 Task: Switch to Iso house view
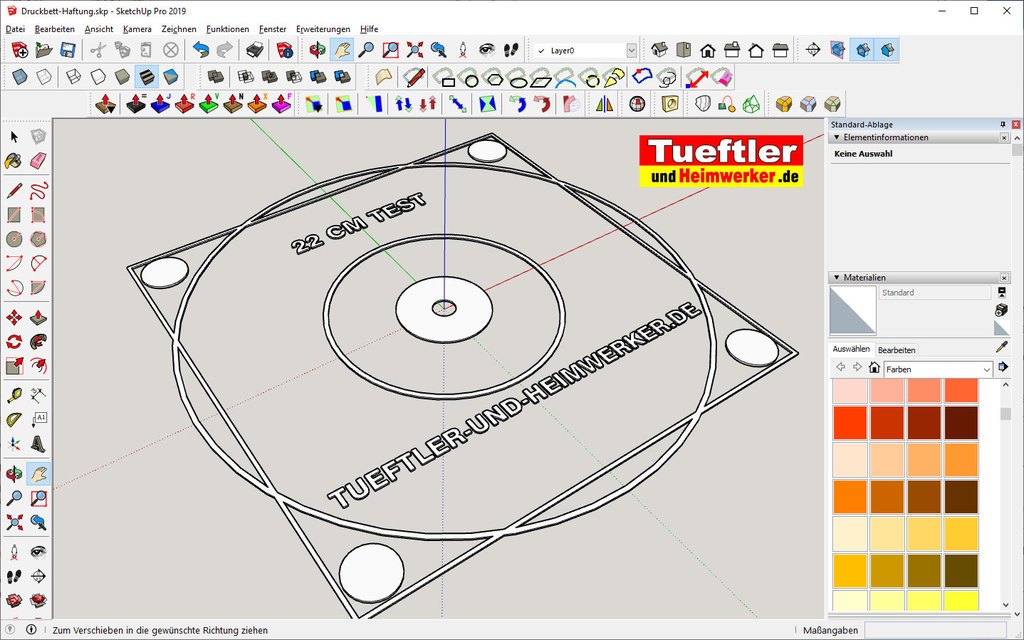tap(660, 50)
